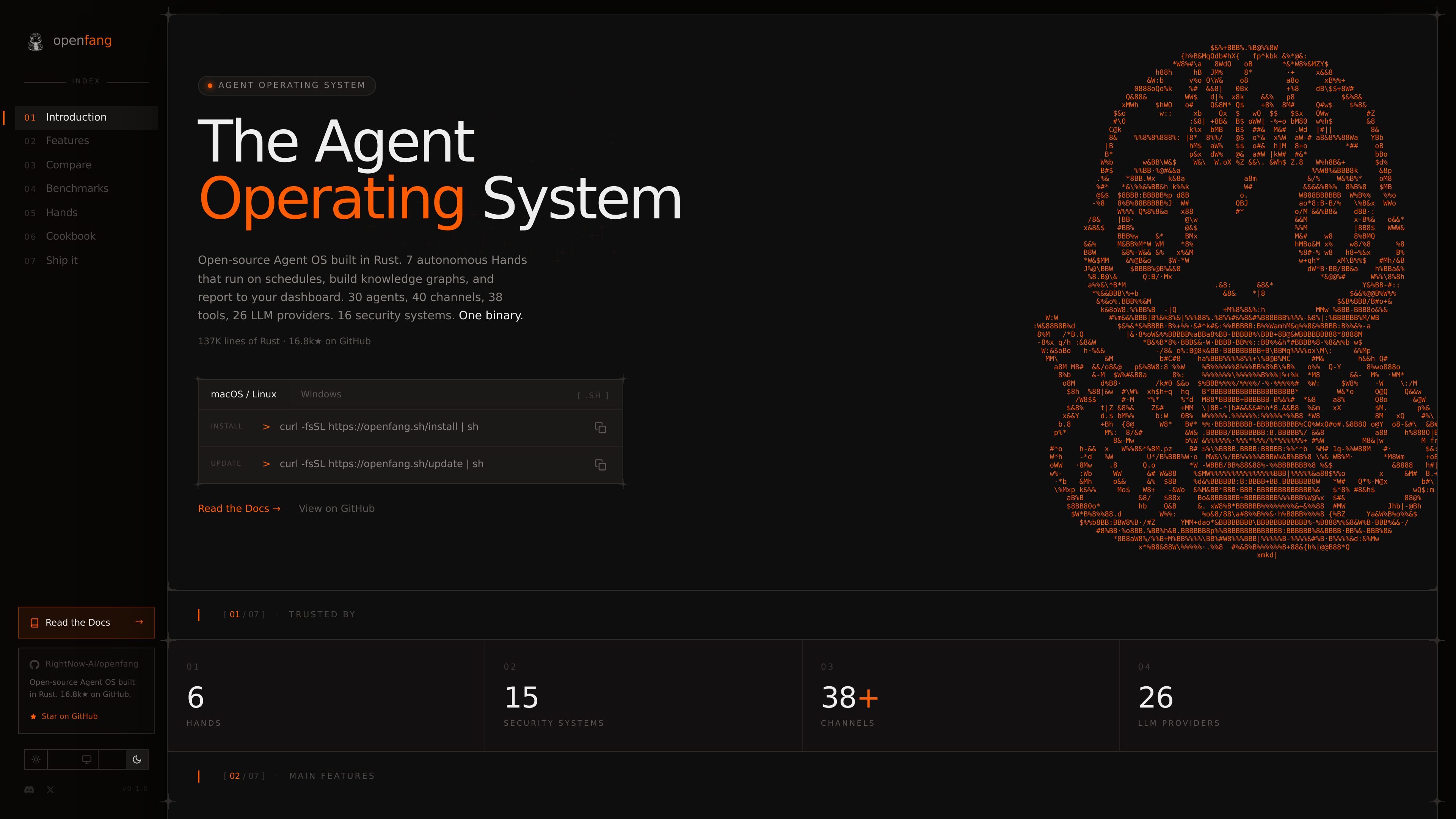Select system theme monitor icon

86,759
